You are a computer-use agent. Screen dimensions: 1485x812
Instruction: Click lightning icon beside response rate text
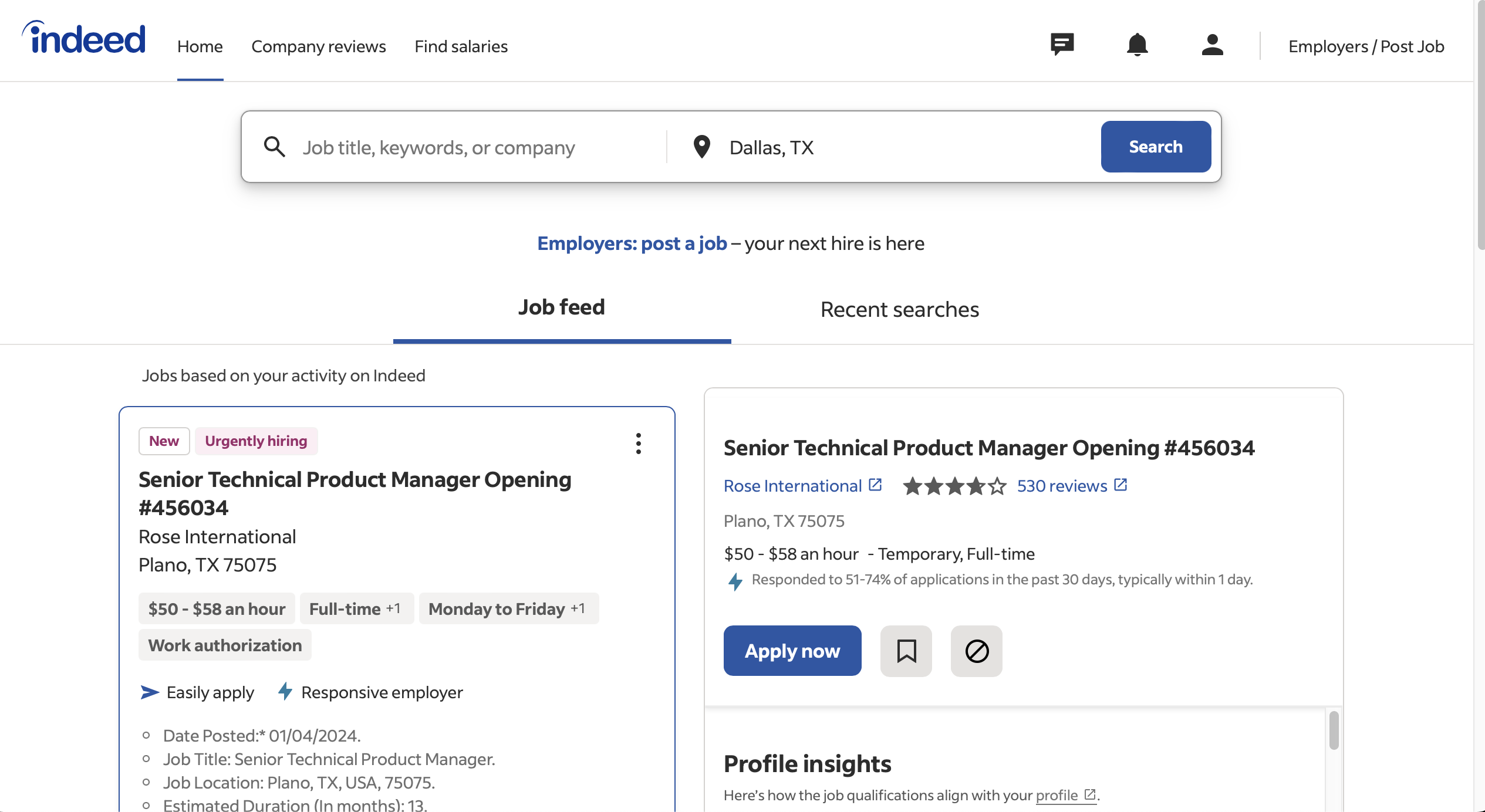click(x=735, y=581)
